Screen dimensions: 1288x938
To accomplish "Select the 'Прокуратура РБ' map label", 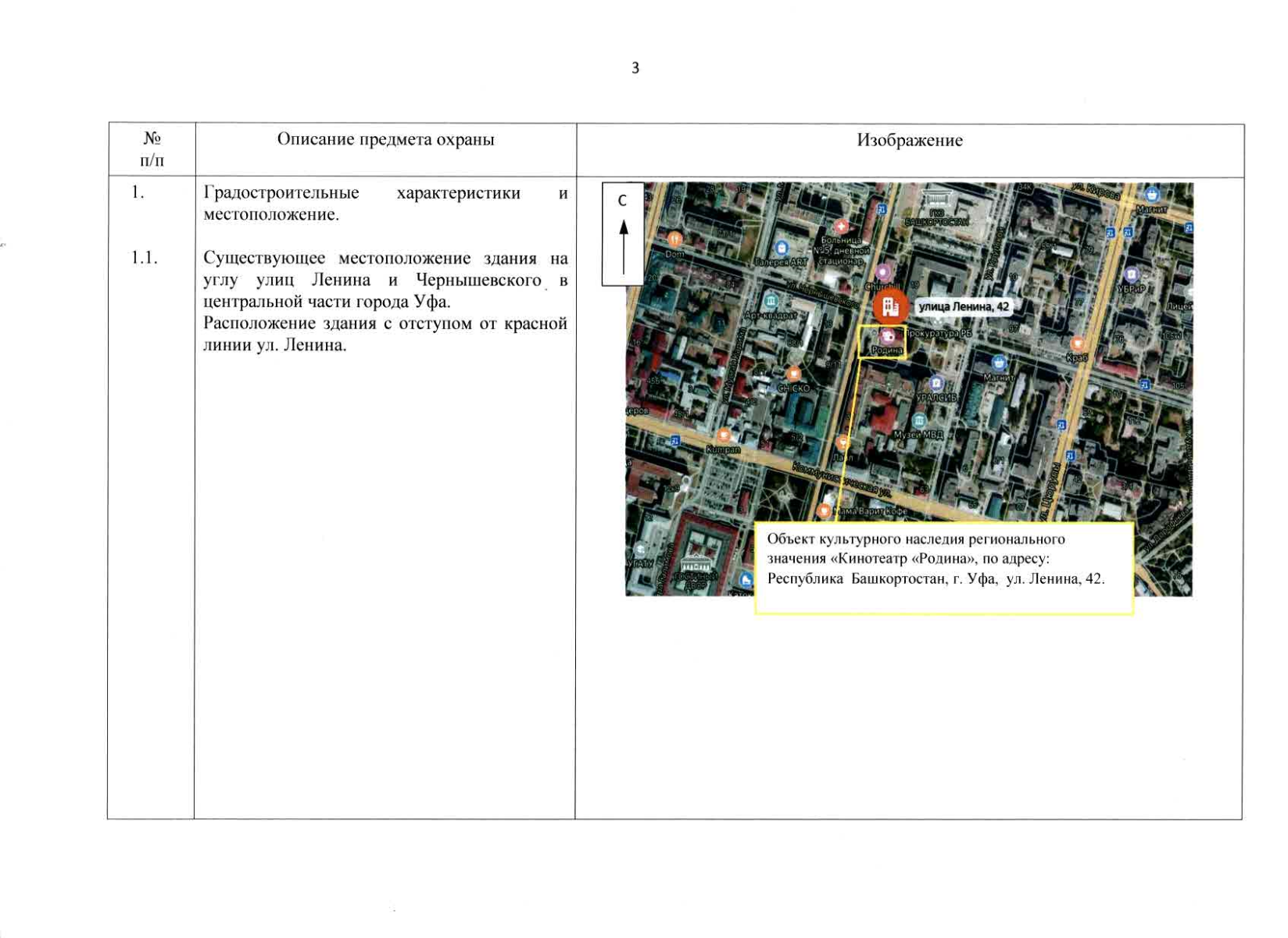I will [x=939, y=333].
